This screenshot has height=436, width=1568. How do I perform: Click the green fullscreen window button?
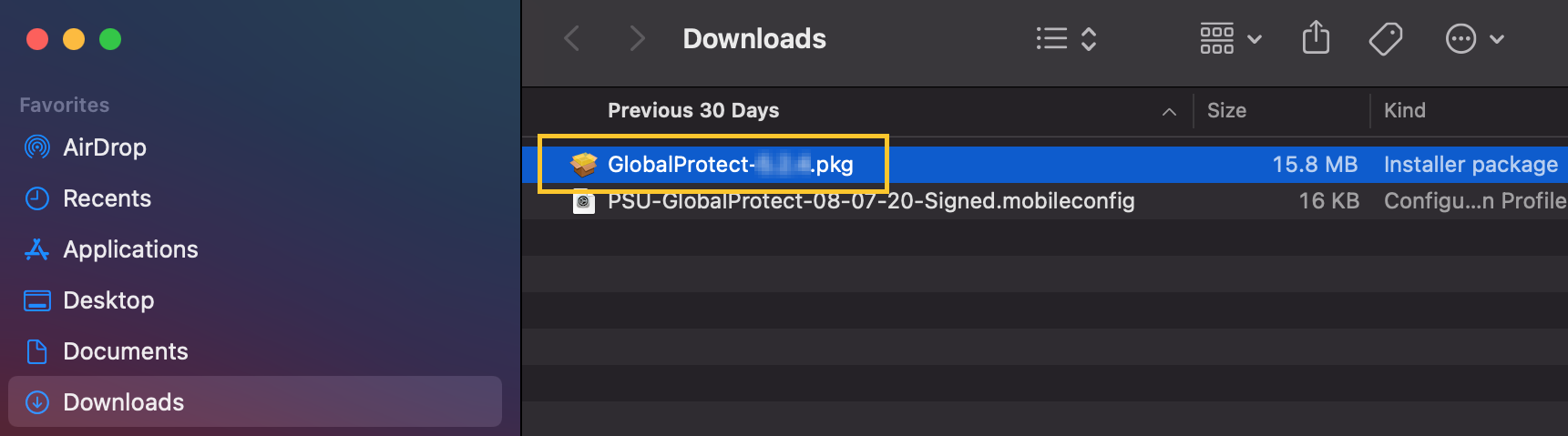click(x=110, y=39)
